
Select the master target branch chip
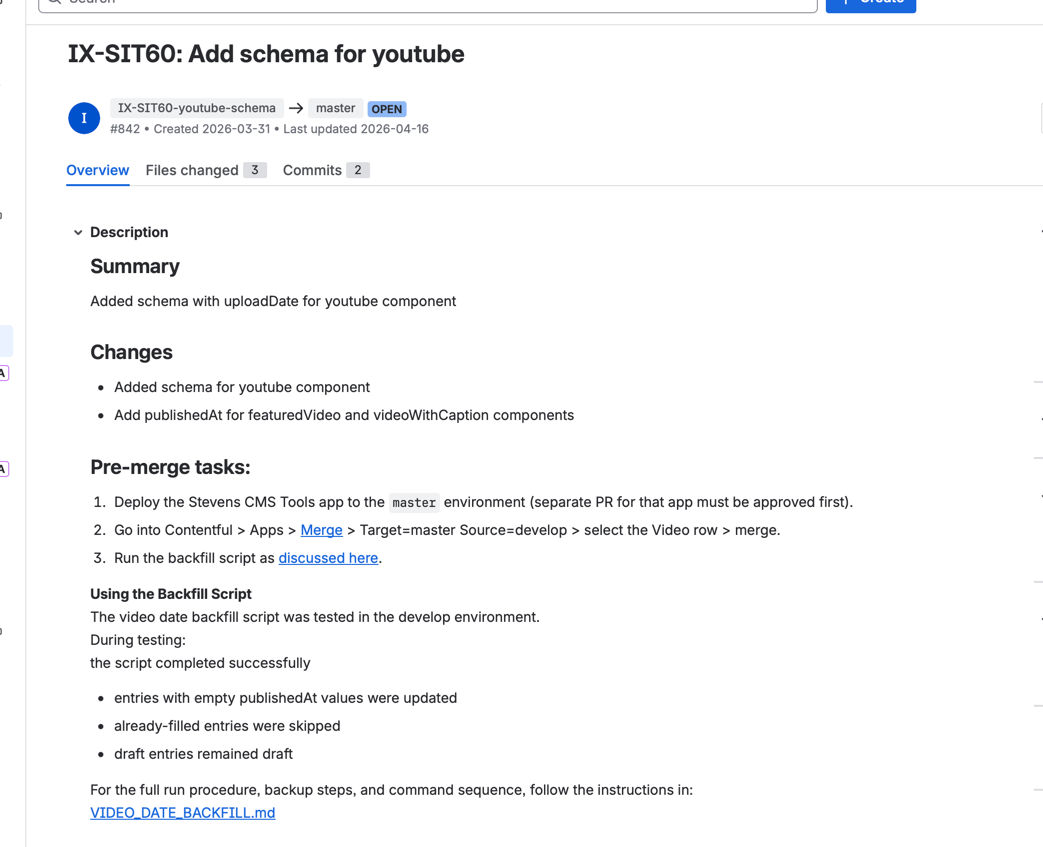pos(335,108)
